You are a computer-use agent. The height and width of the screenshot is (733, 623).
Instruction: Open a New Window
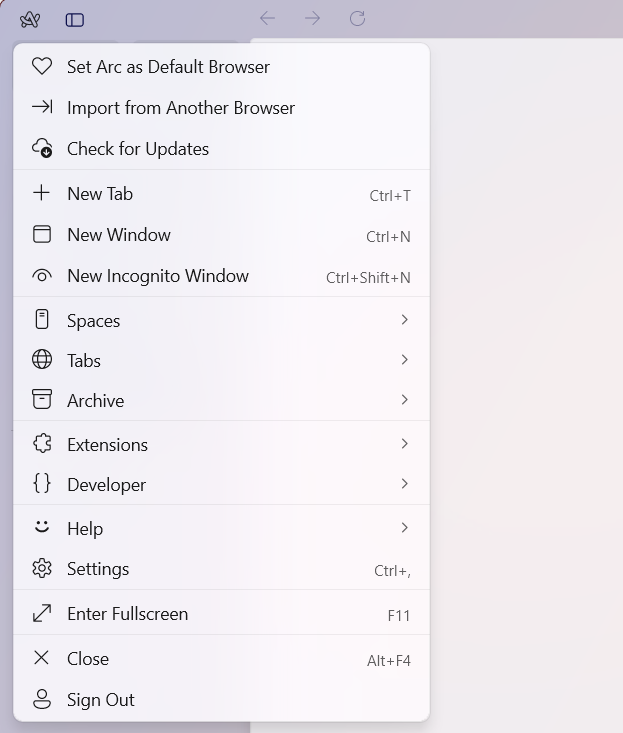118,235
